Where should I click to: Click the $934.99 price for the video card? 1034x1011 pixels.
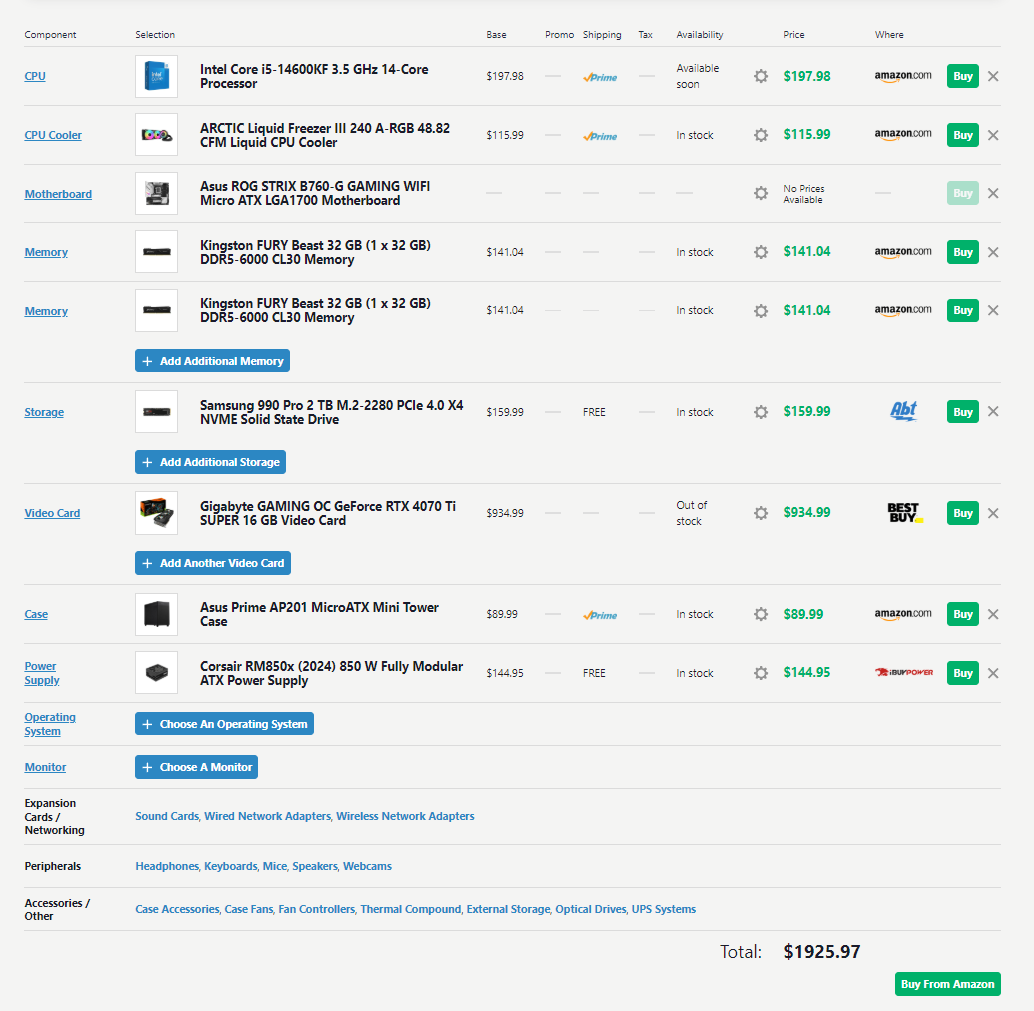pos(806,512)
